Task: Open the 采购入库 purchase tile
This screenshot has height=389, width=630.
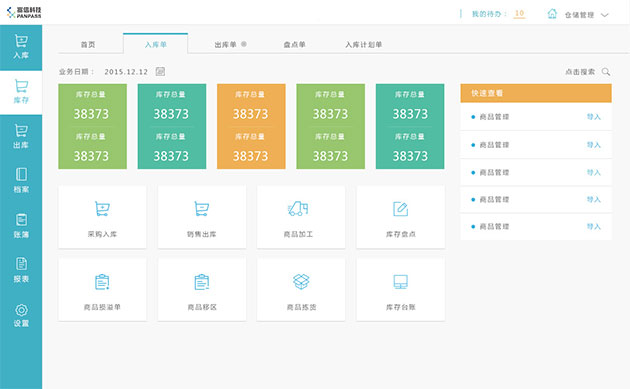Action: 102,217
